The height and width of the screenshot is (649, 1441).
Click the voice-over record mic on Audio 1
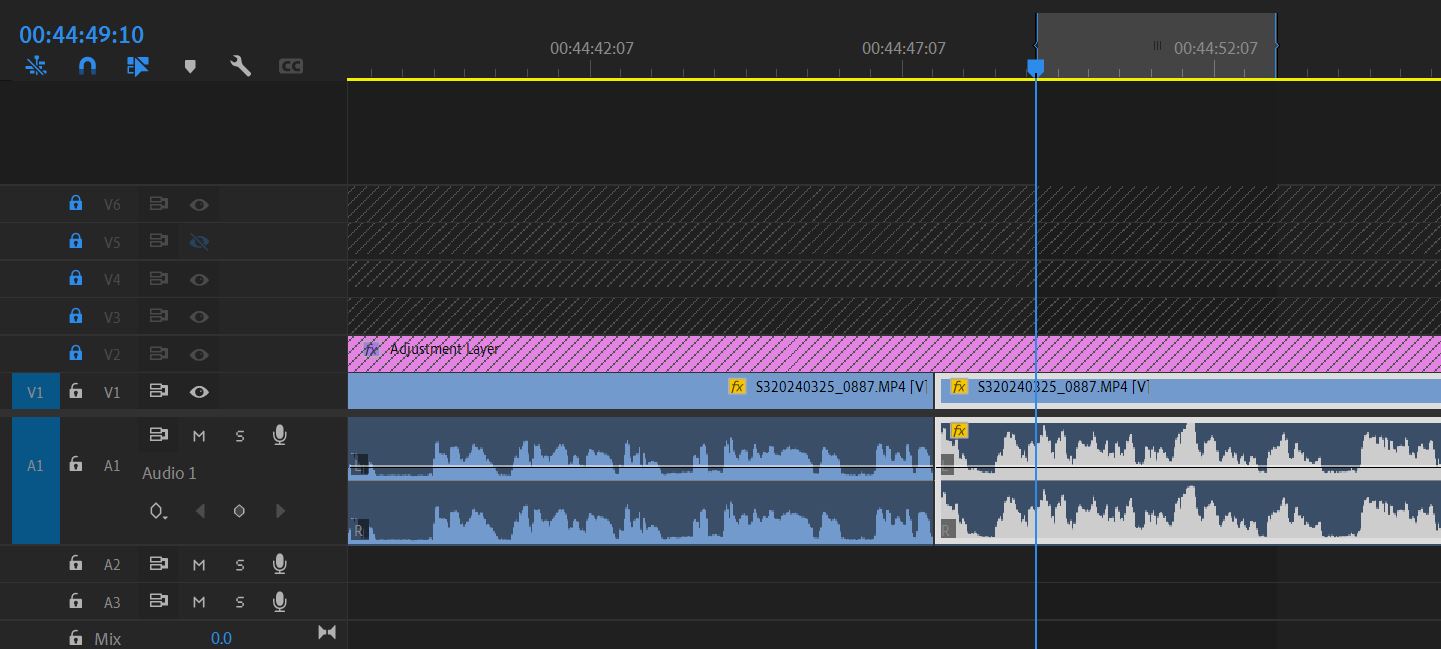coord(280,434)
